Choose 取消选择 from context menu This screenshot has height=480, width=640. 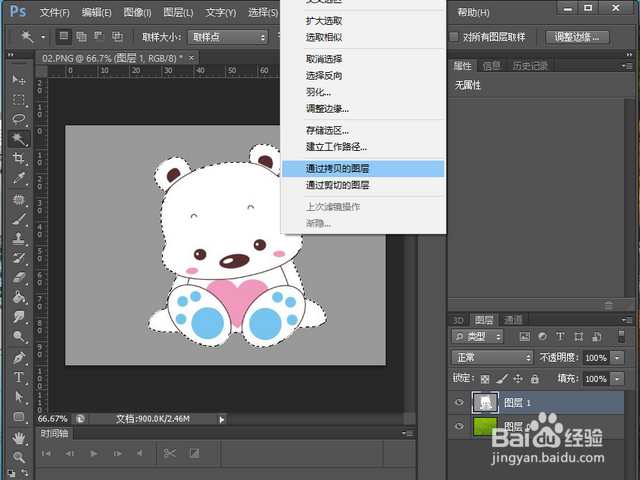click(363, 59)
